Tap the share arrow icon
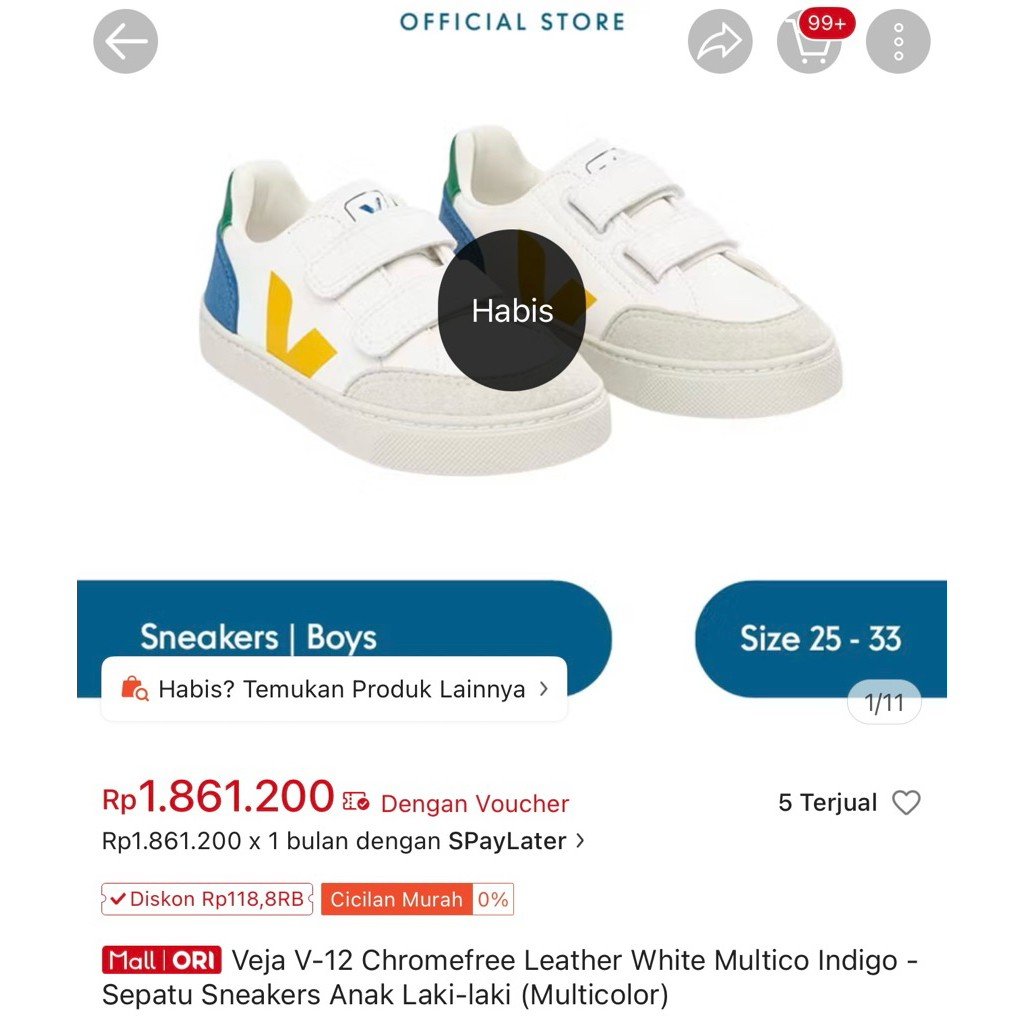1024x1024 pixels. pyautogui.click(x=720, y=42)
